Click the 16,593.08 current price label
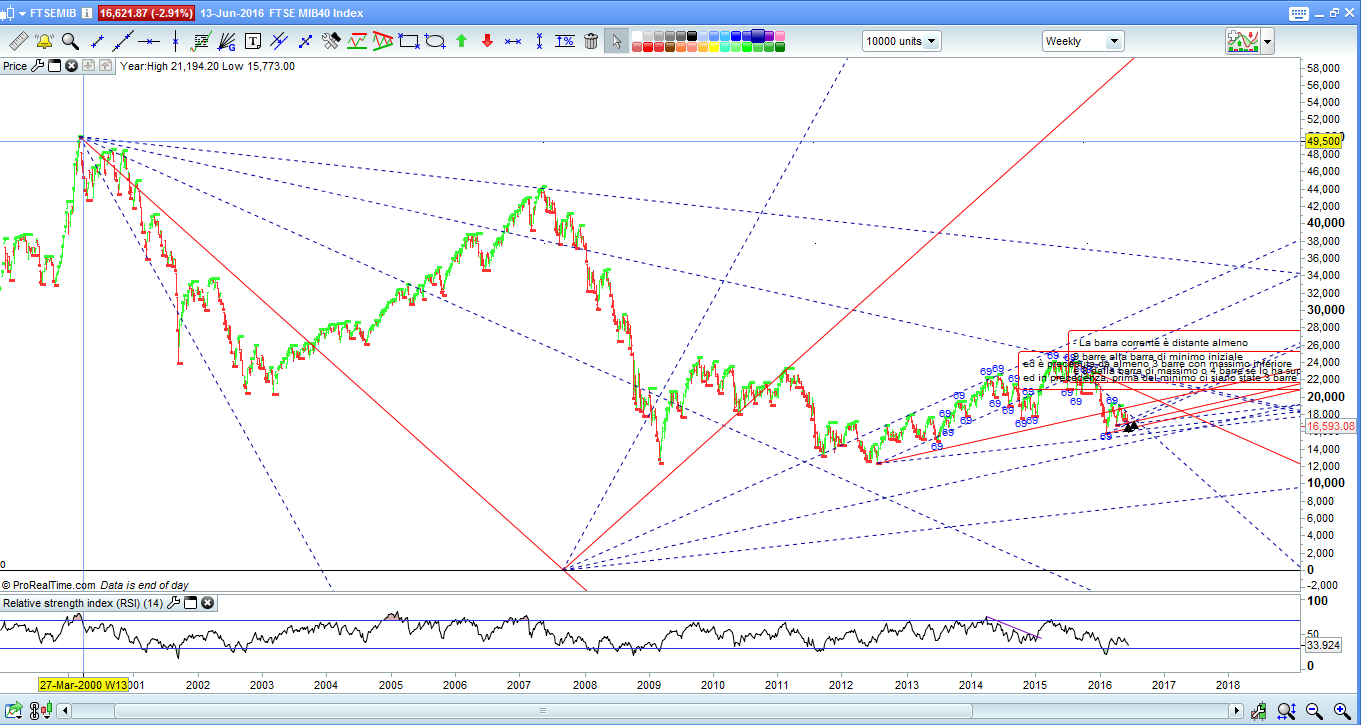1361x725 pixels. [x=1331, y=426]
